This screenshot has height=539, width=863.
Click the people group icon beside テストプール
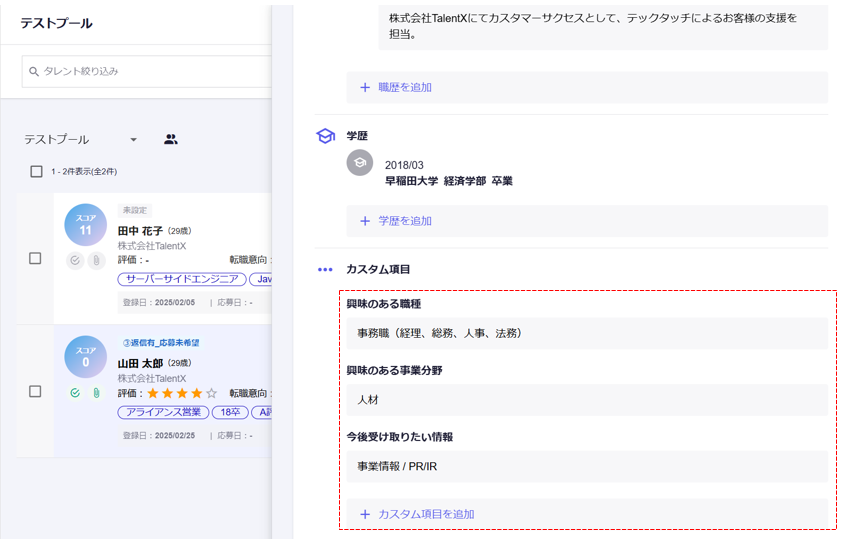tap(171, 139)
